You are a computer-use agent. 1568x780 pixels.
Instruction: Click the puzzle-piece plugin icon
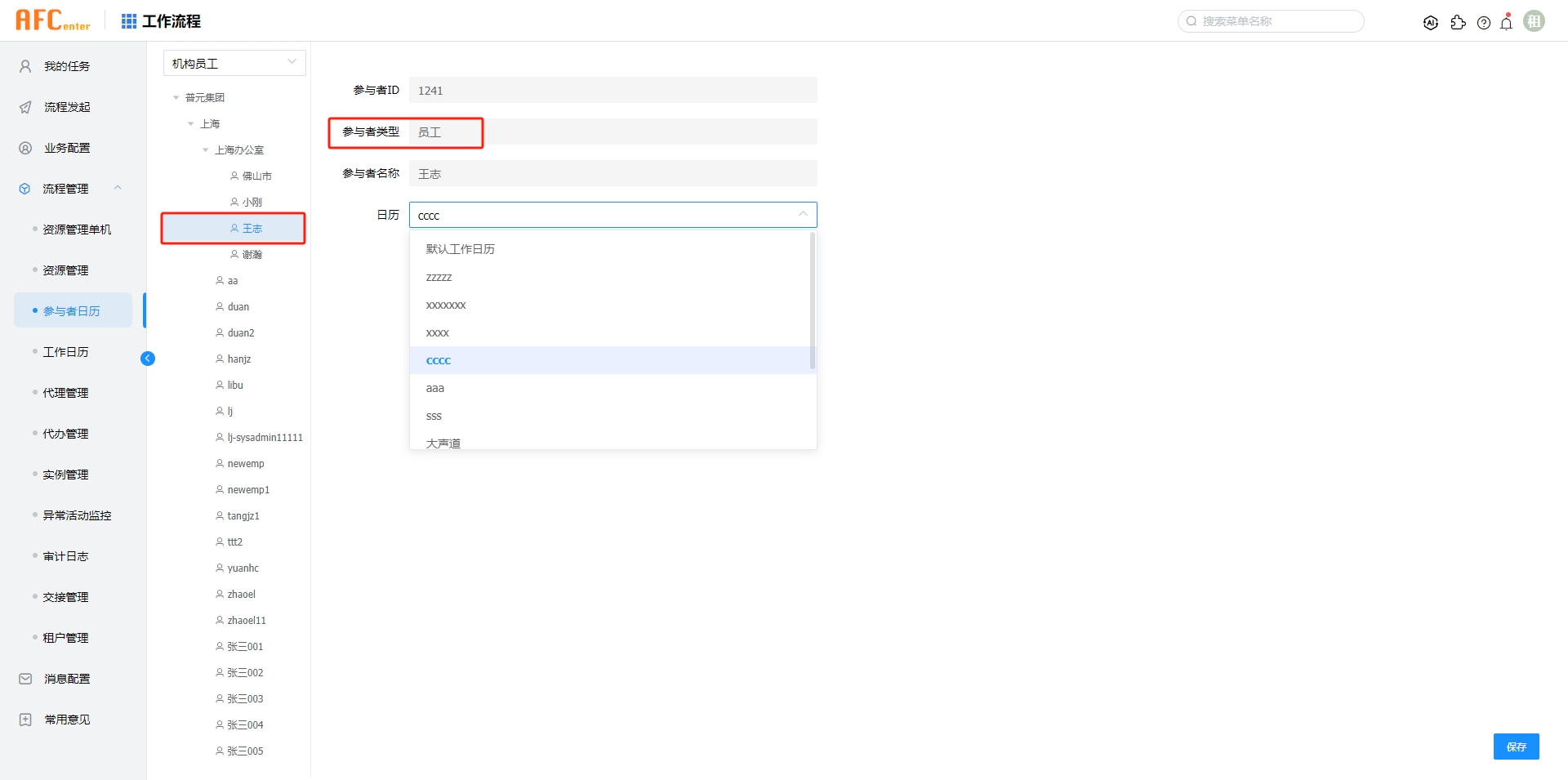tap(1458, 23)
